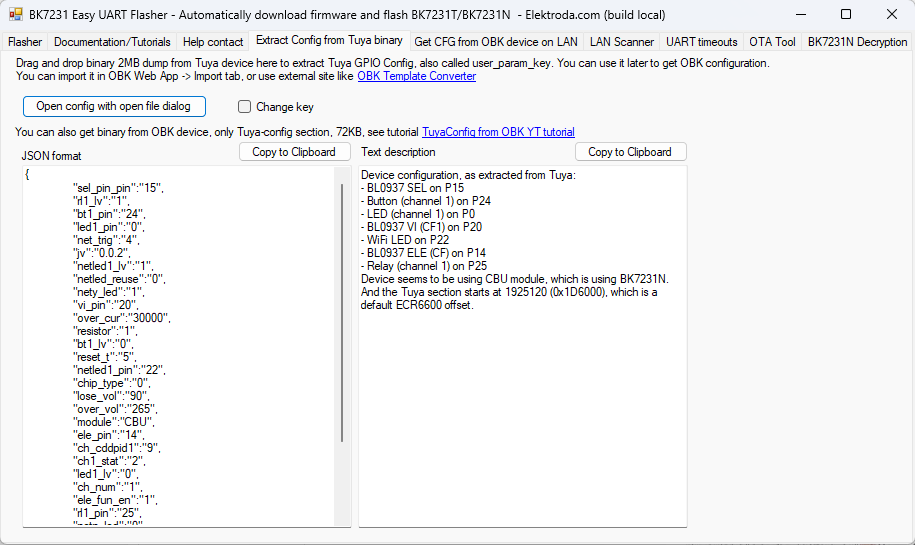The width and height of the screenshot is (915, 545).
Task: Click the BL0937 SEL on P15 line
Action: click(x=413, y=188)
